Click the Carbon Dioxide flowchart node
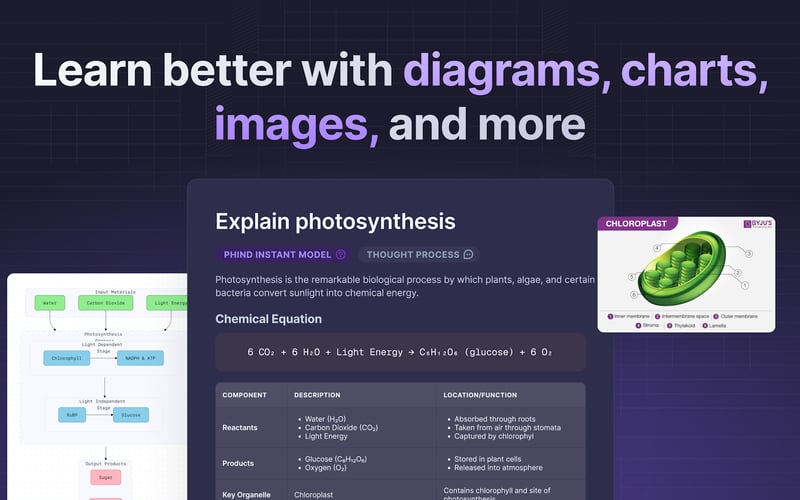This screenshot has width=800, height=500. pos(106,303)
